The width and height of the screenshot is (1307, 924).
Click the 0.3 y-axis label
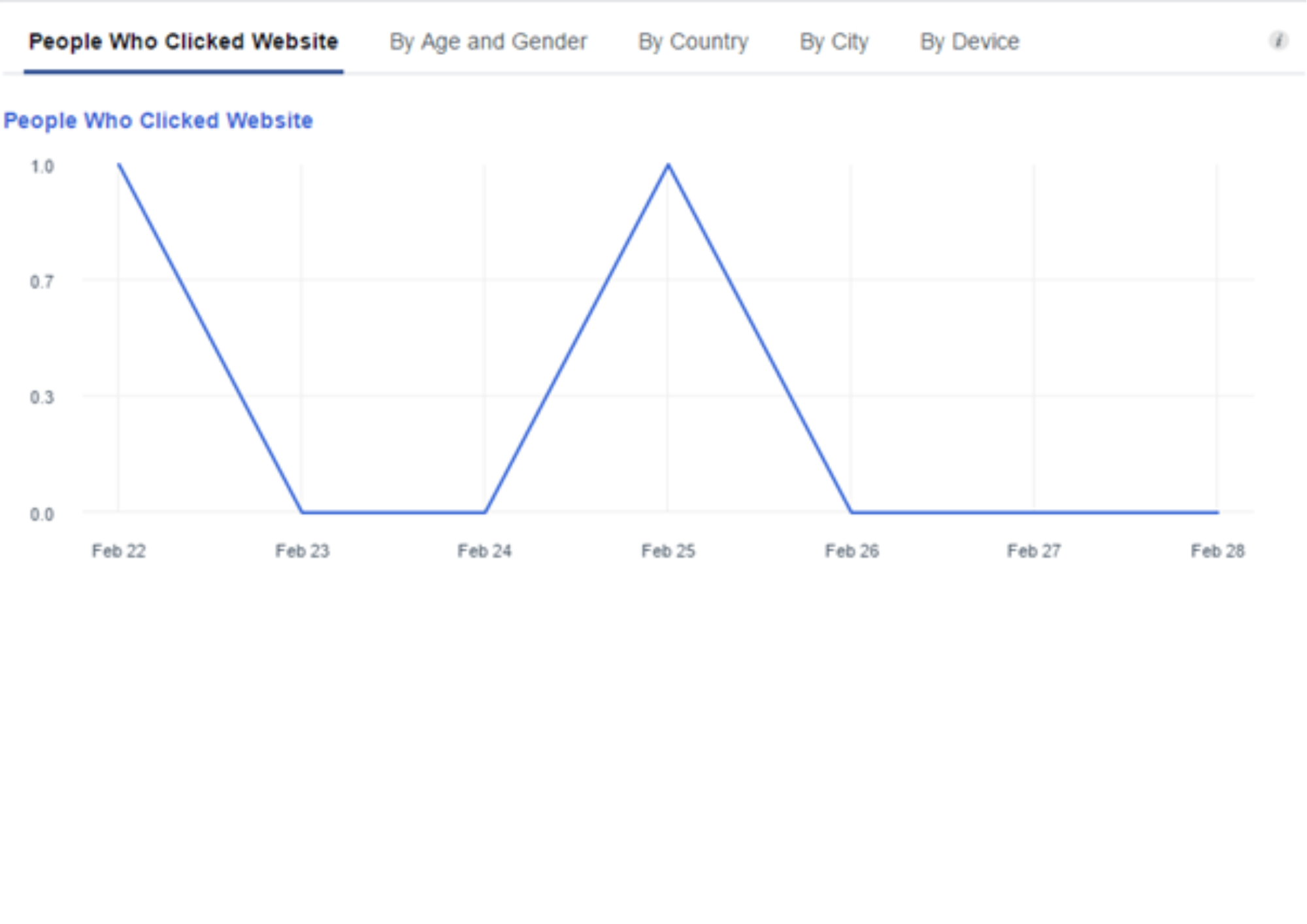pyautogui.click(x=42, y=397)
